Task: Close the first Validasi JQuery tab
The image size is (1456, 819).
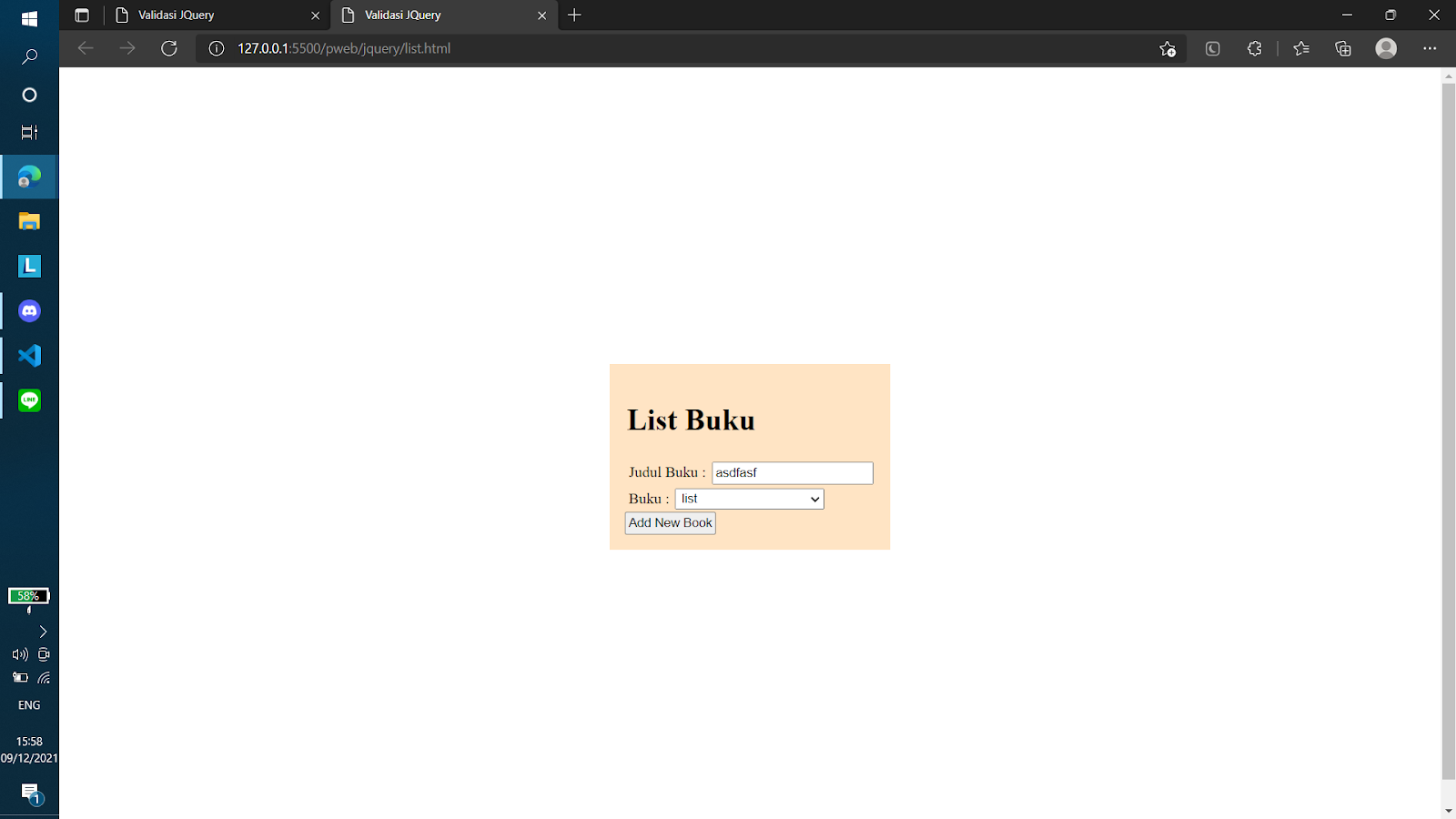Action: click(316, 15)
